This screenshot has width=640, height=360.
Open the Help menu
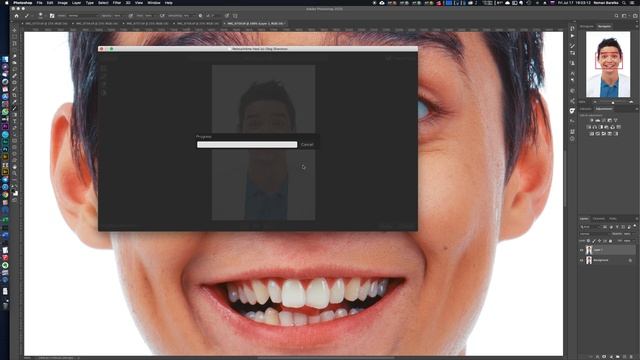pos(168,3)
